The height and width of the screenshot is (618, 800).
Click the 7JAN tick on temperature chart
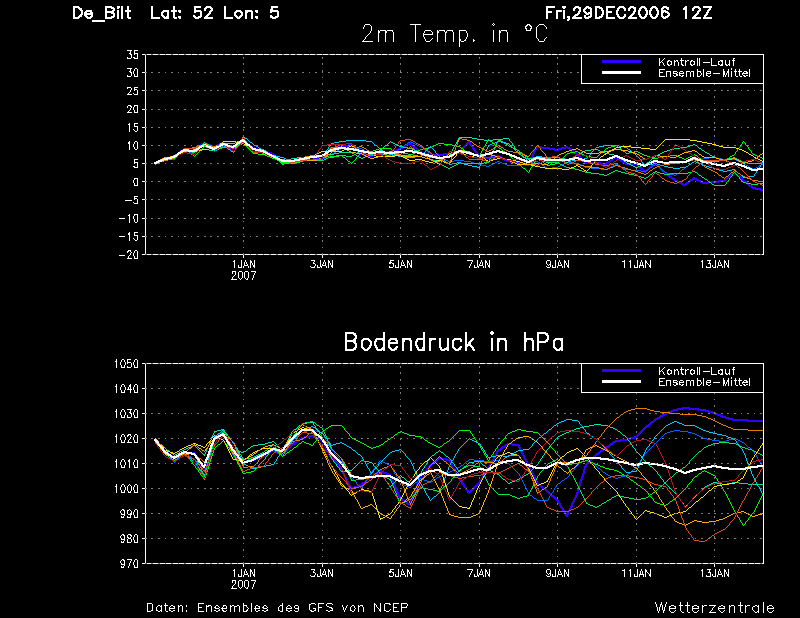(479, 264)
